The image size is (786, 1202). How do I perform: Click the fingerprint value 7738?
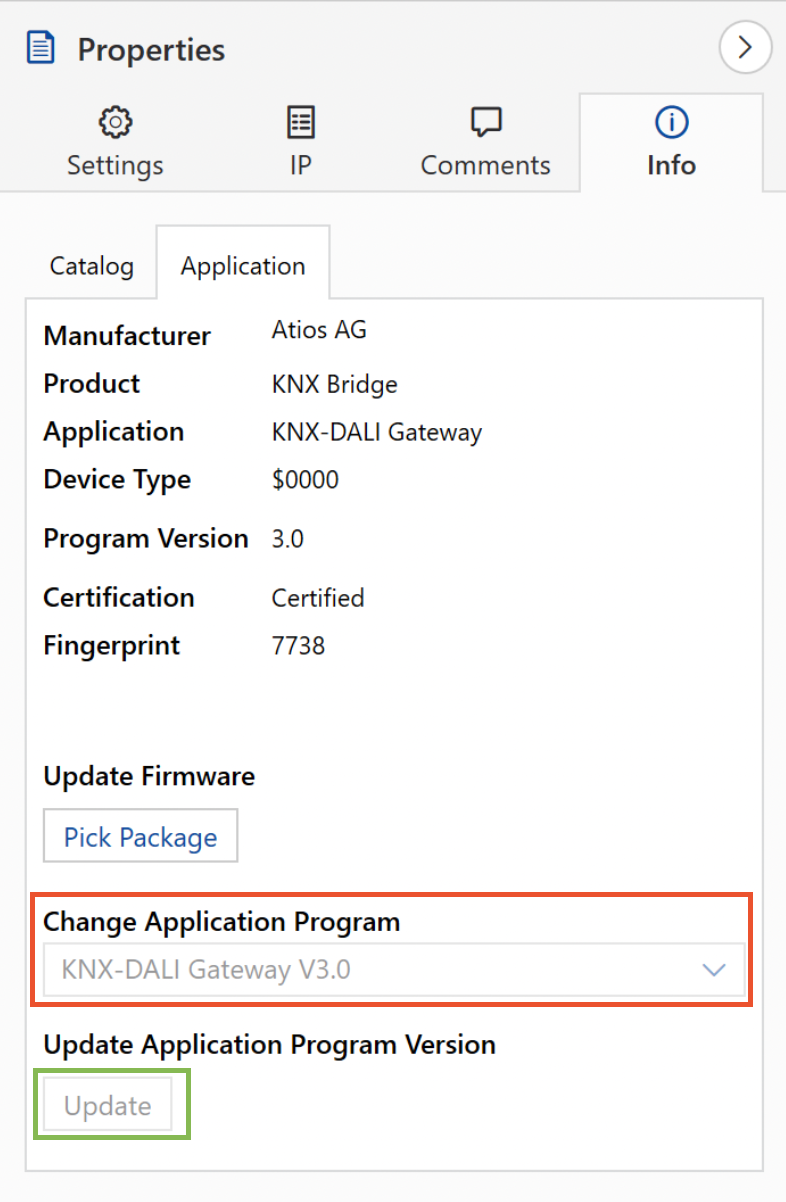coord(298,646)
